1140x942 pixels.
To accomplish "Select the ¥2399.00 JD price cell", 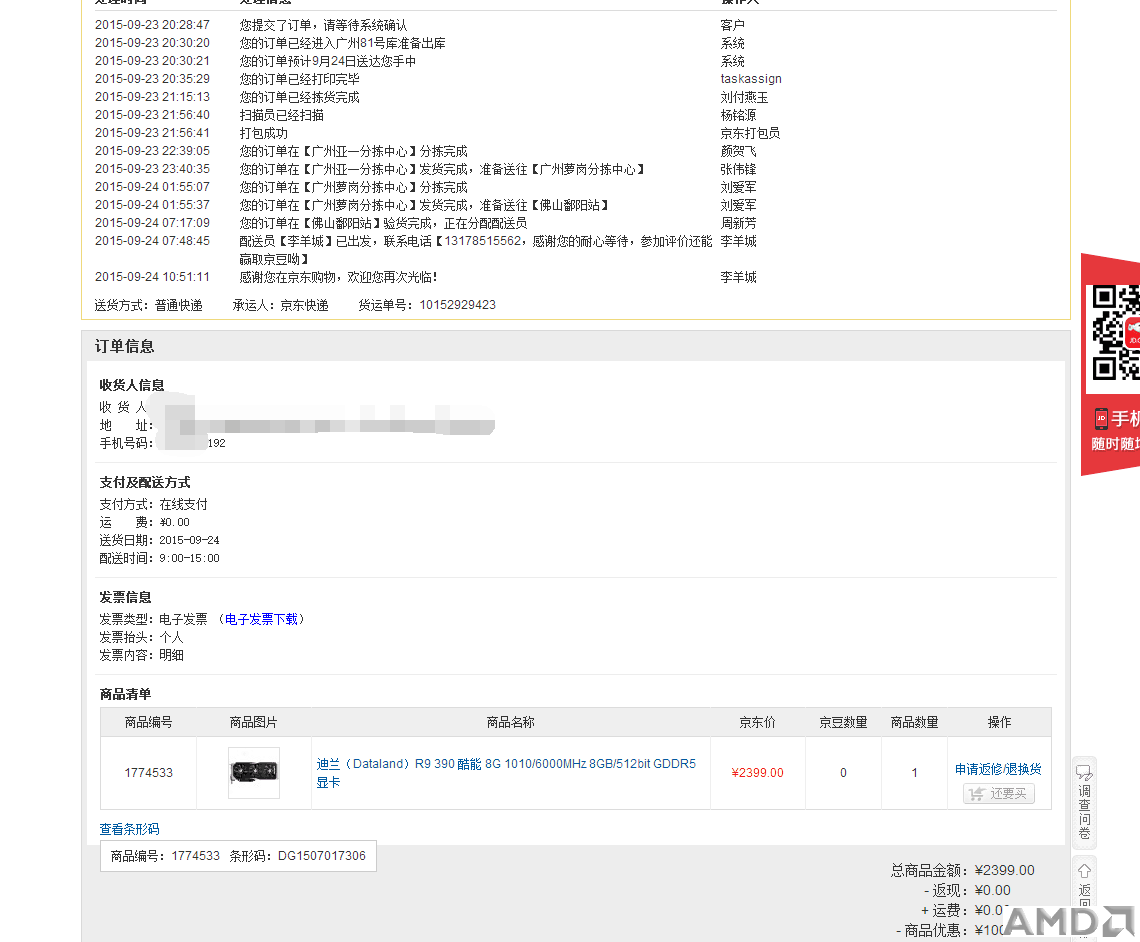I will (x=758, y=773).
